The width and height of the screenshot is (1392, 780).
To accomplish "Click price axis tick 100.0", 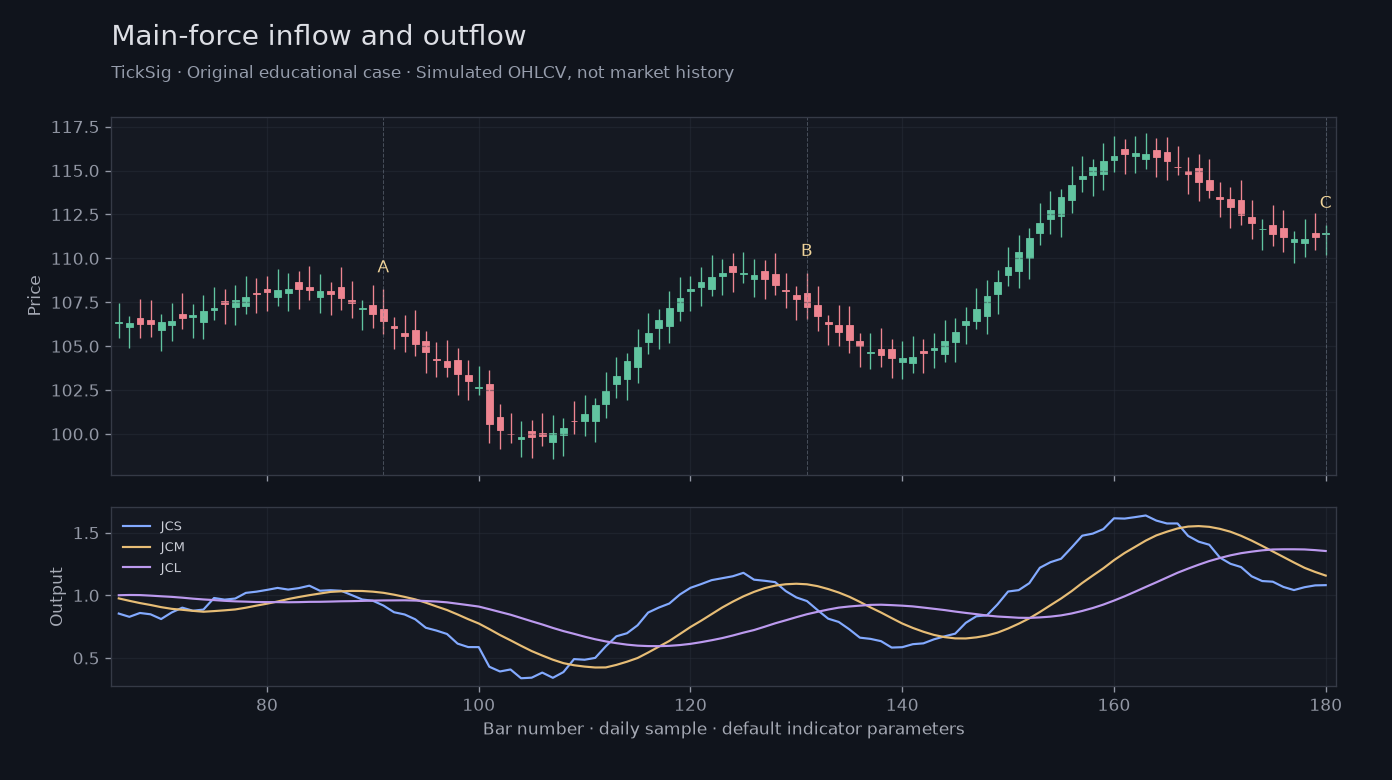I will (75, 435).
